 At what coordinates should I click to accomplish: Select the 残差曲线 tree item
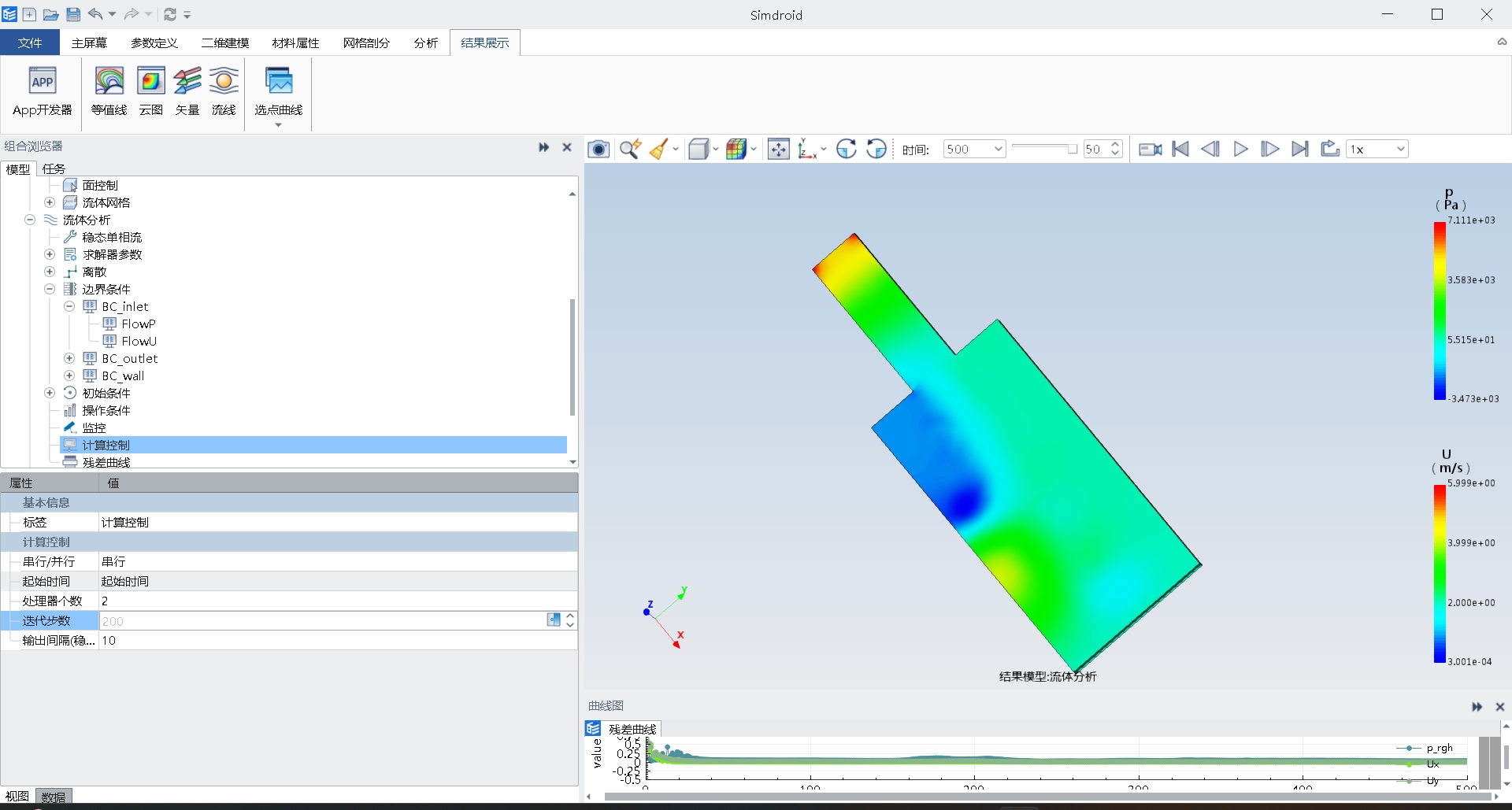pyautogui.click(x=106, y=462)
